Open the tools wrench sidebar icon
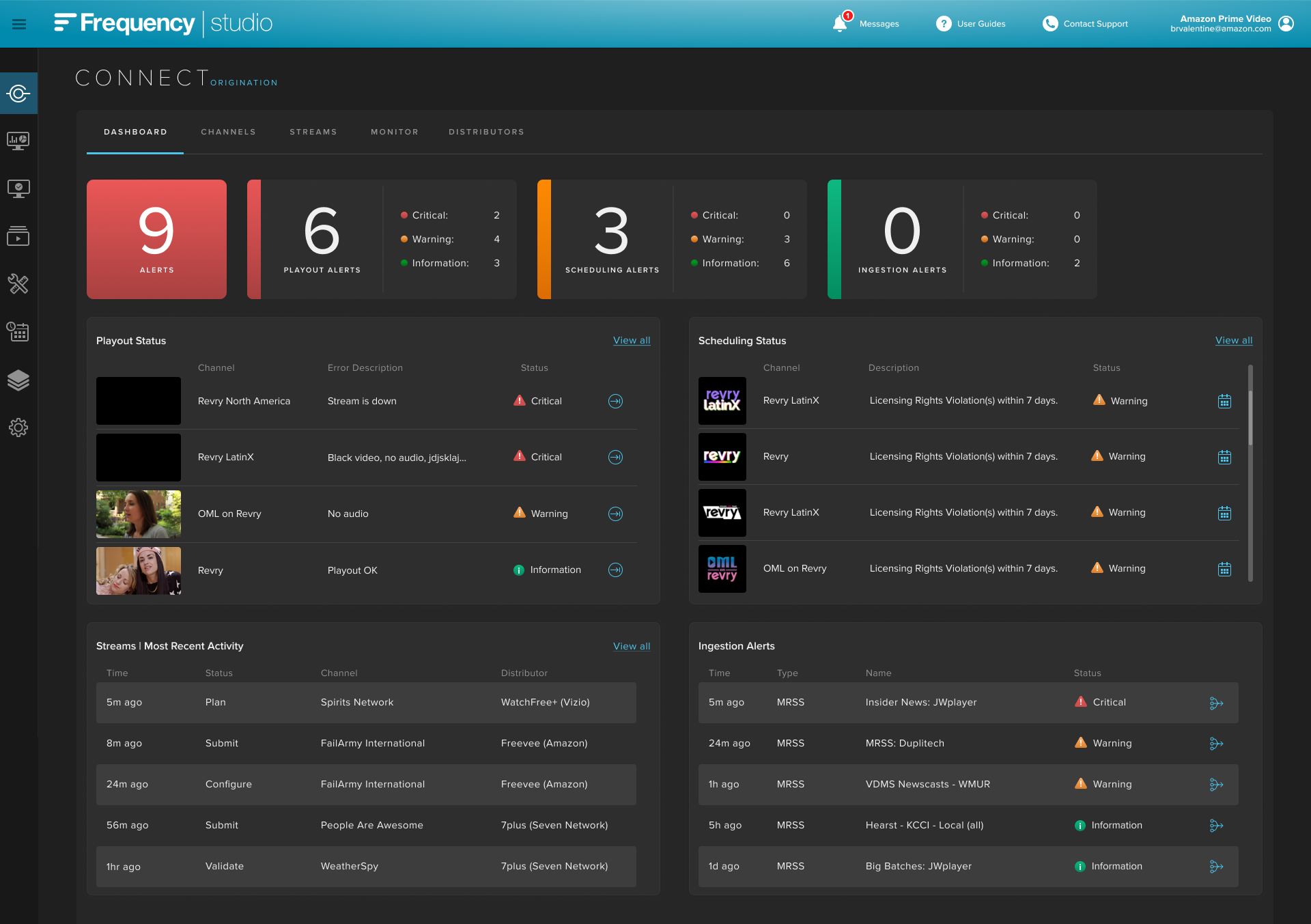 (18, 284)
